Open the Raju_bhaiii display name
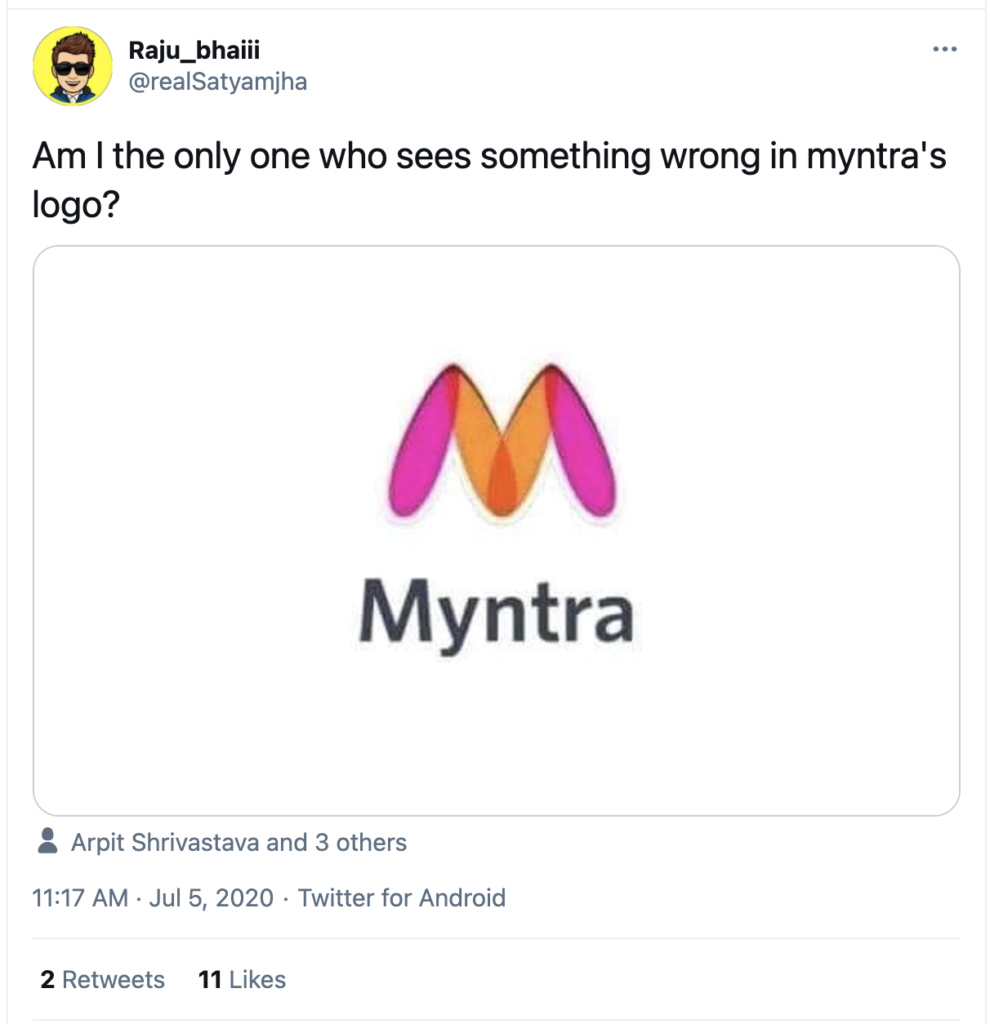 point(194,50)
